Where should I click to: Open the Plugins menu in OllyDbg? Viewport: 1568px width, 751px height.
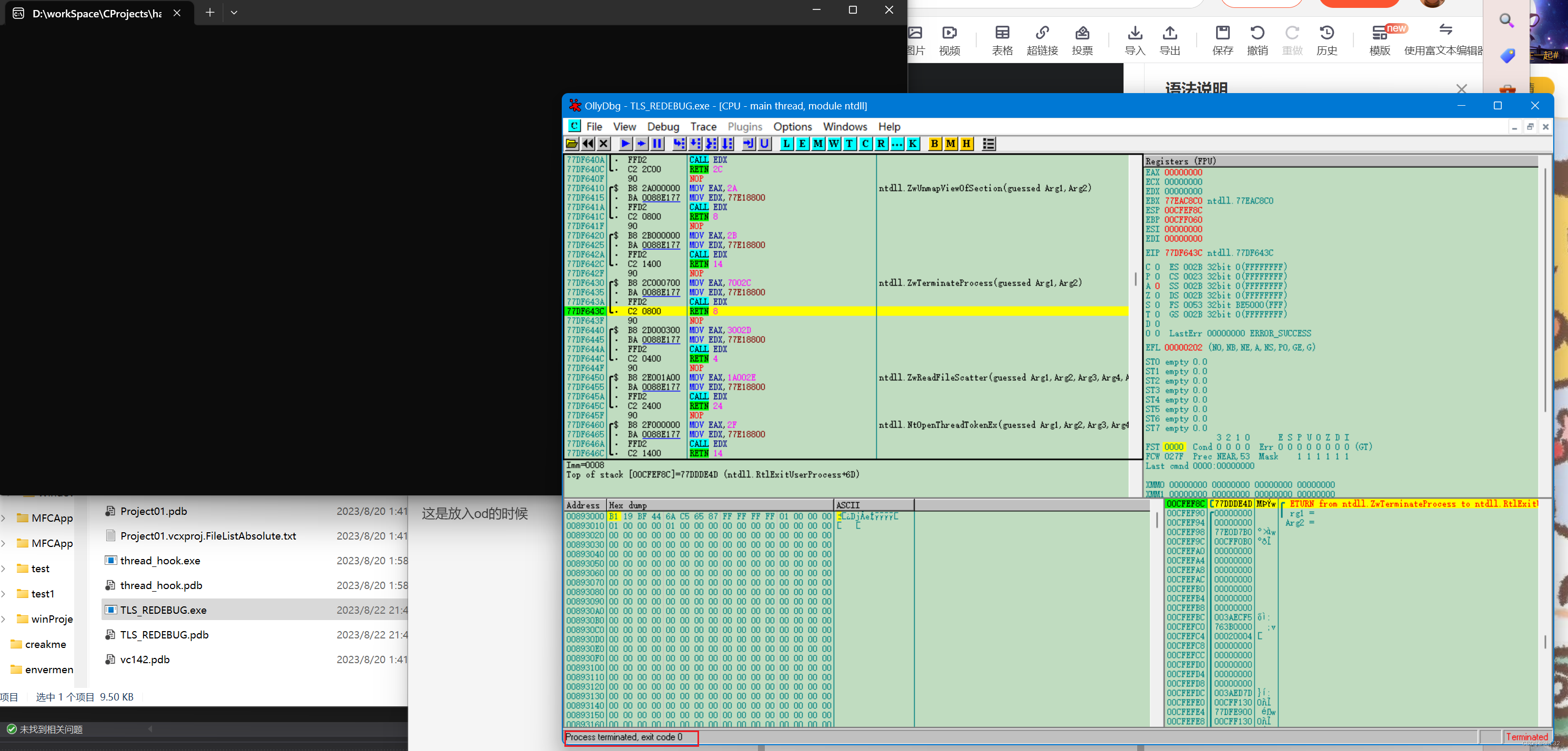click(745, 126)
